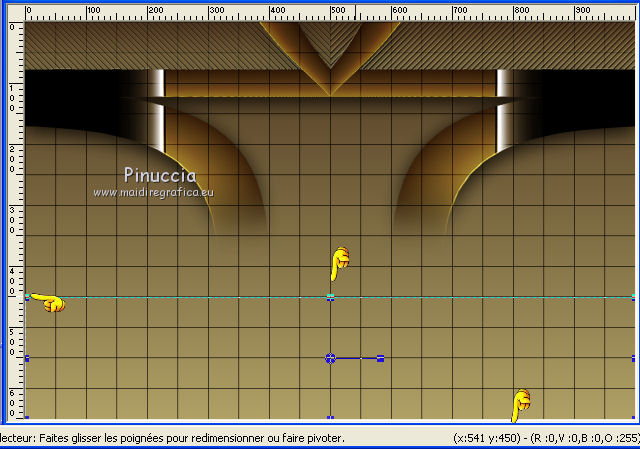This screenshot has width=640, height=449.
Task: Click the '300' mark on the vertical ruler
Action: [x=12, y=220]
